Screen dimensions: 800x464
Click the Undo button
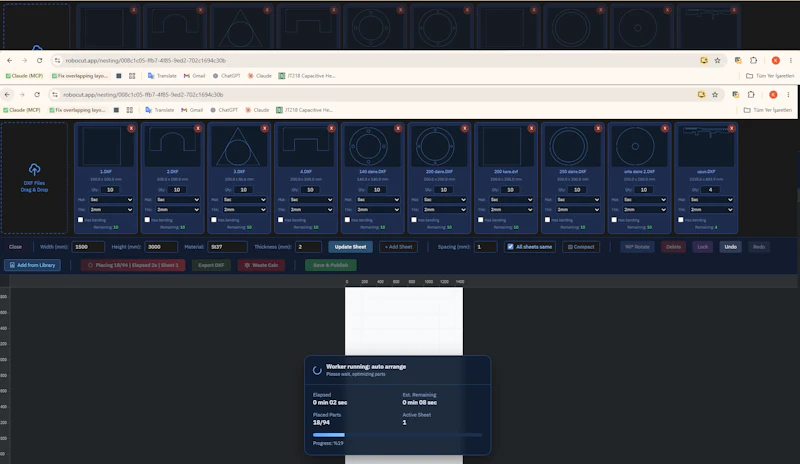731,247
